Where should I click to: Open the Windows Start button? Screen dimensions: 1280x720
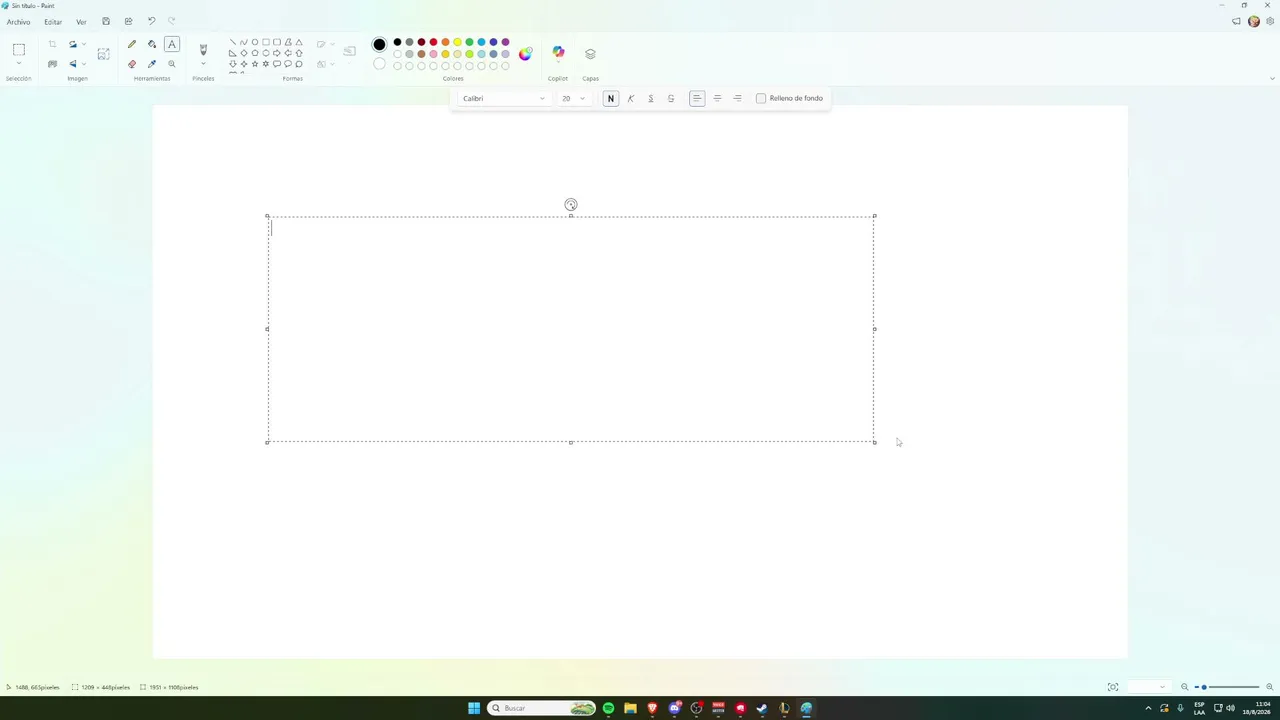pyautogui.click(x=474, y=708)
